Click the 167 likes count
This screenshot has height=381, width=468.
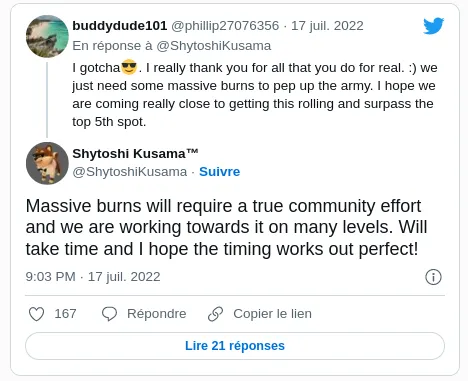click(x=65, y=314)
